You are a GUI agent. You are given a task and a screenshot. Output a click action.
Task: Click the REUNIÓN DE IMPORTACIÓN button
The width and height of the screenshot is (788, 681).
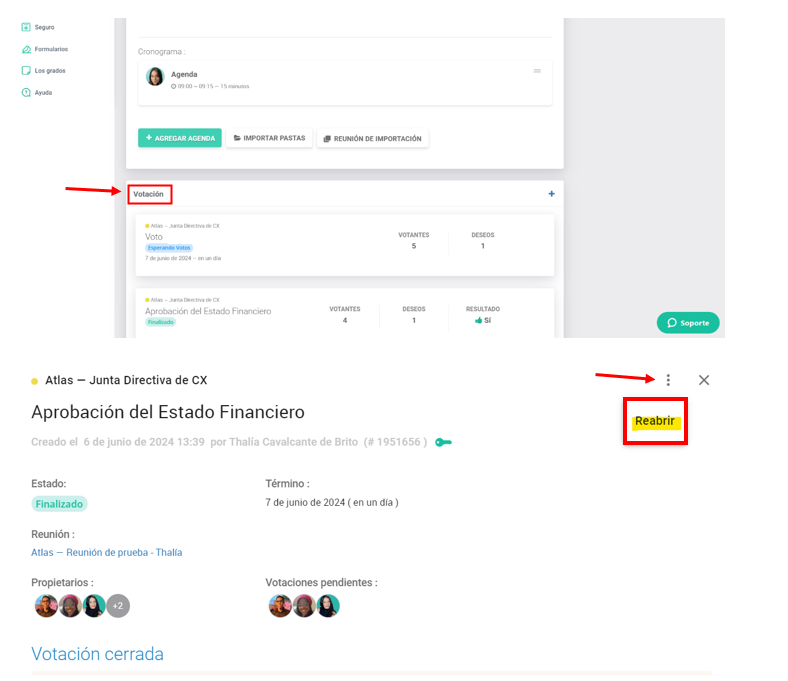click(x=373, y=138)
